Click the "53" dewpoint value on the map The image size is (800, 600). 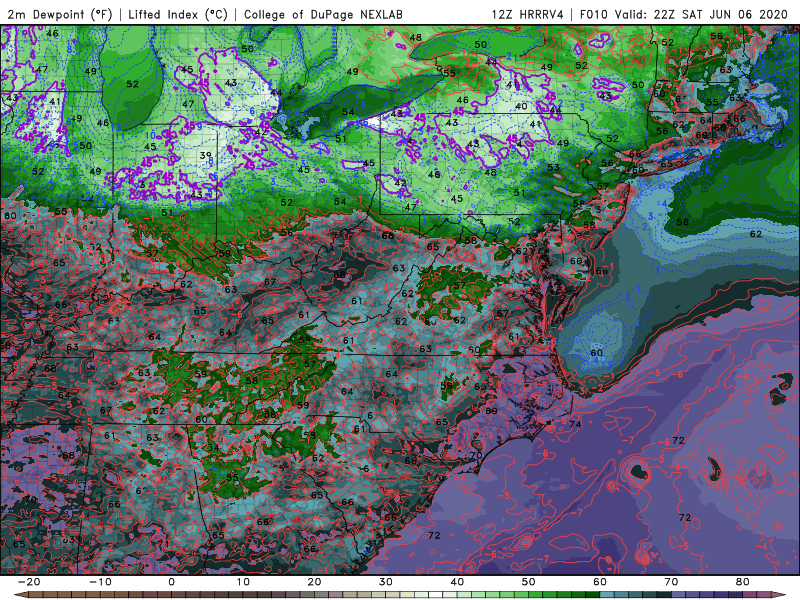click(554, 167)
